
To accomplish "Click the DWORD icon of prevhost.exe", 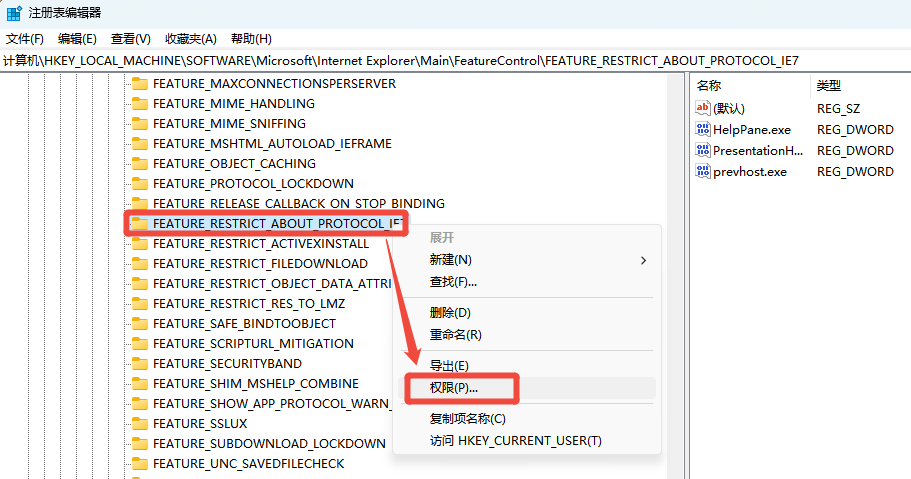I will coord(702,171).
